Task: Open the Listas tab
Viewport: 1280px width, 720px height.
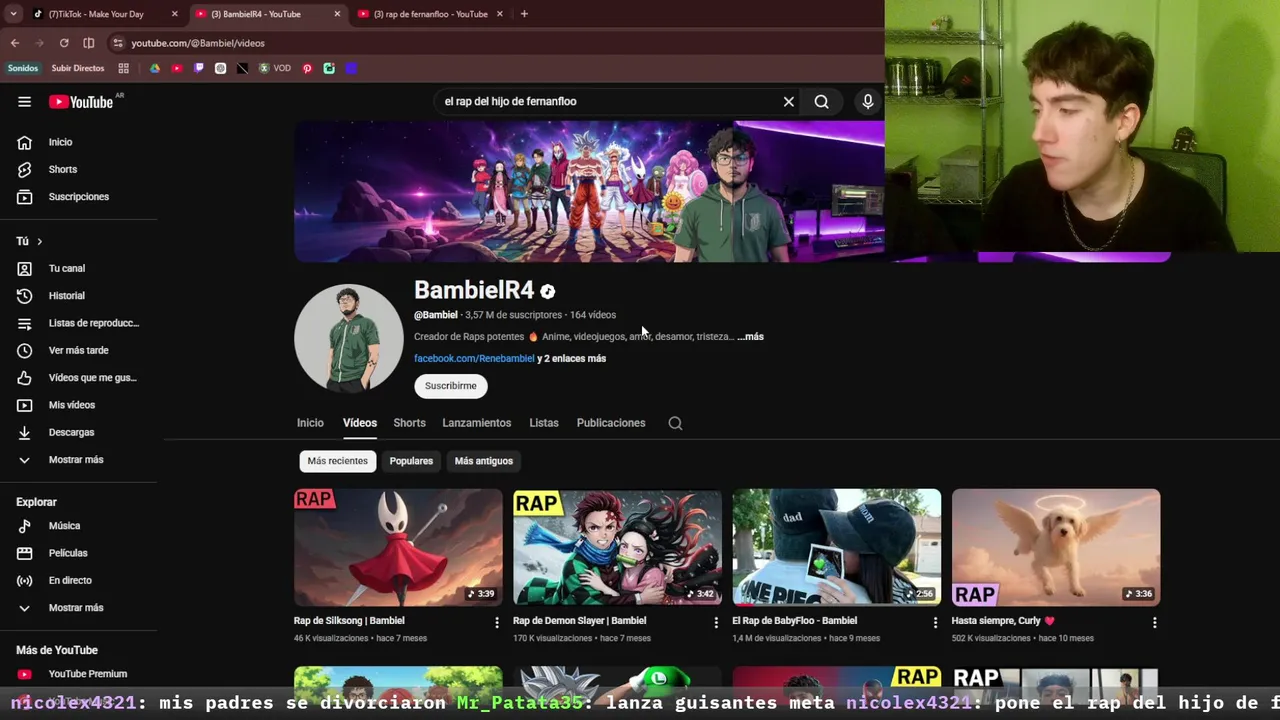Action: point(544,423)
